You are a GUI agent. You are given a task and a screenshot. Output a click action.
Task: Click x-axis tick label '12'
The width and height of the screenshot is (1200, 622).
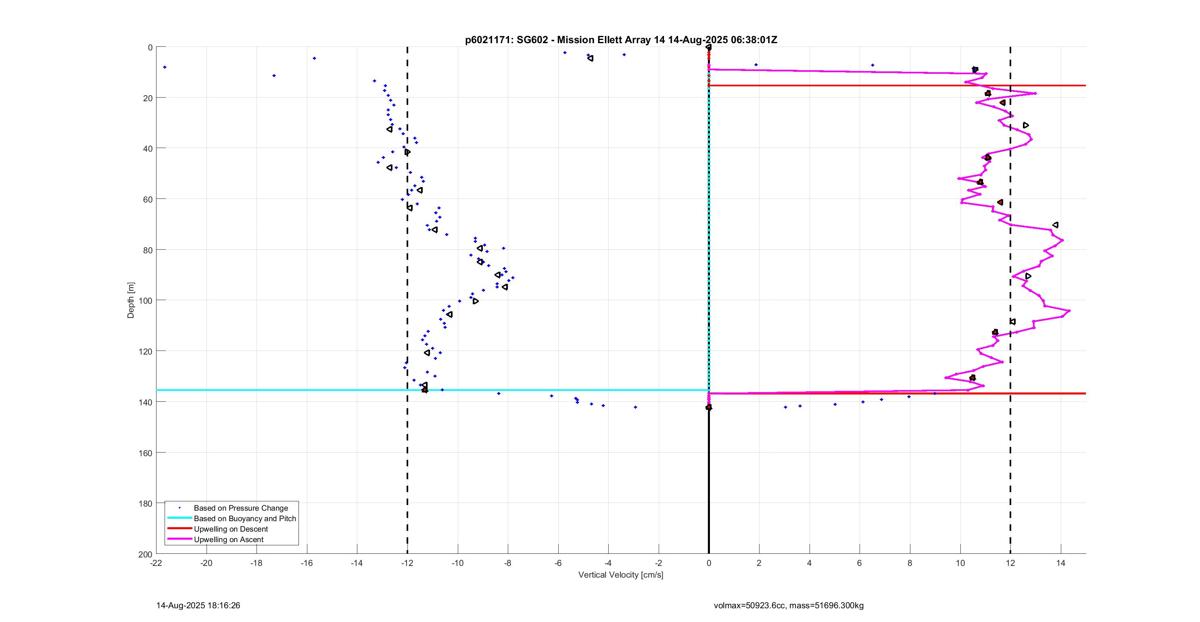point(1010,563)
